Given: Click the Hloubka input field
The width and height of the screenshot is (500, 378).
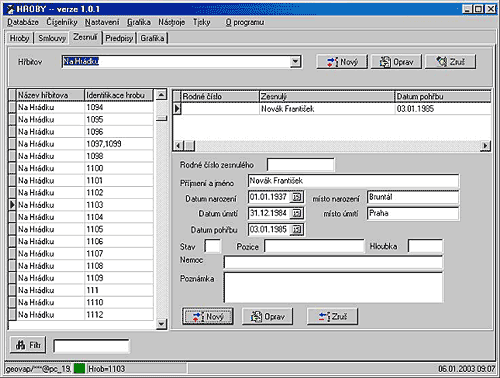Looking at the screenshot, I should pyautogui.click(x=425, y=247).
